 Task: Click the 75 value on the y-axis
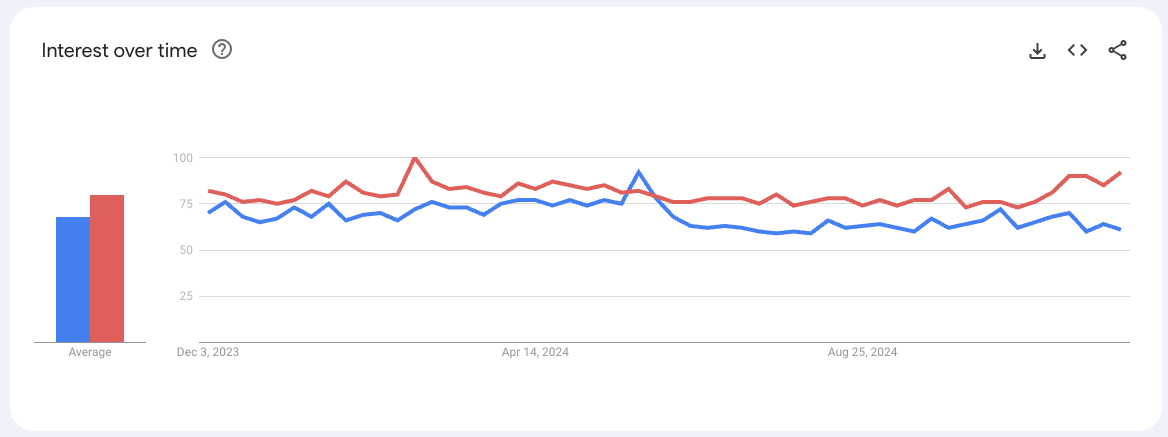[182, 204]
